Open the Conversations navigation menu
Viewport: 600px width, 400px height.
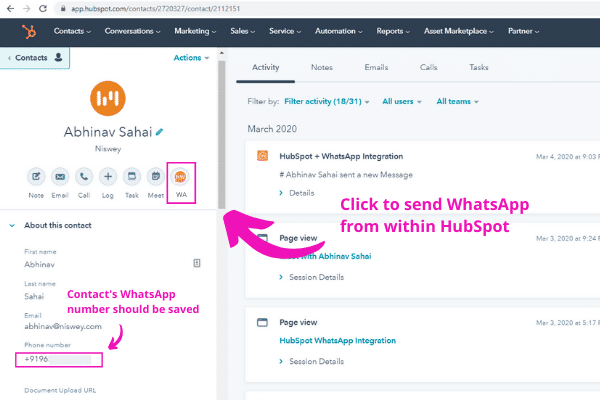[x=132, y=31]
